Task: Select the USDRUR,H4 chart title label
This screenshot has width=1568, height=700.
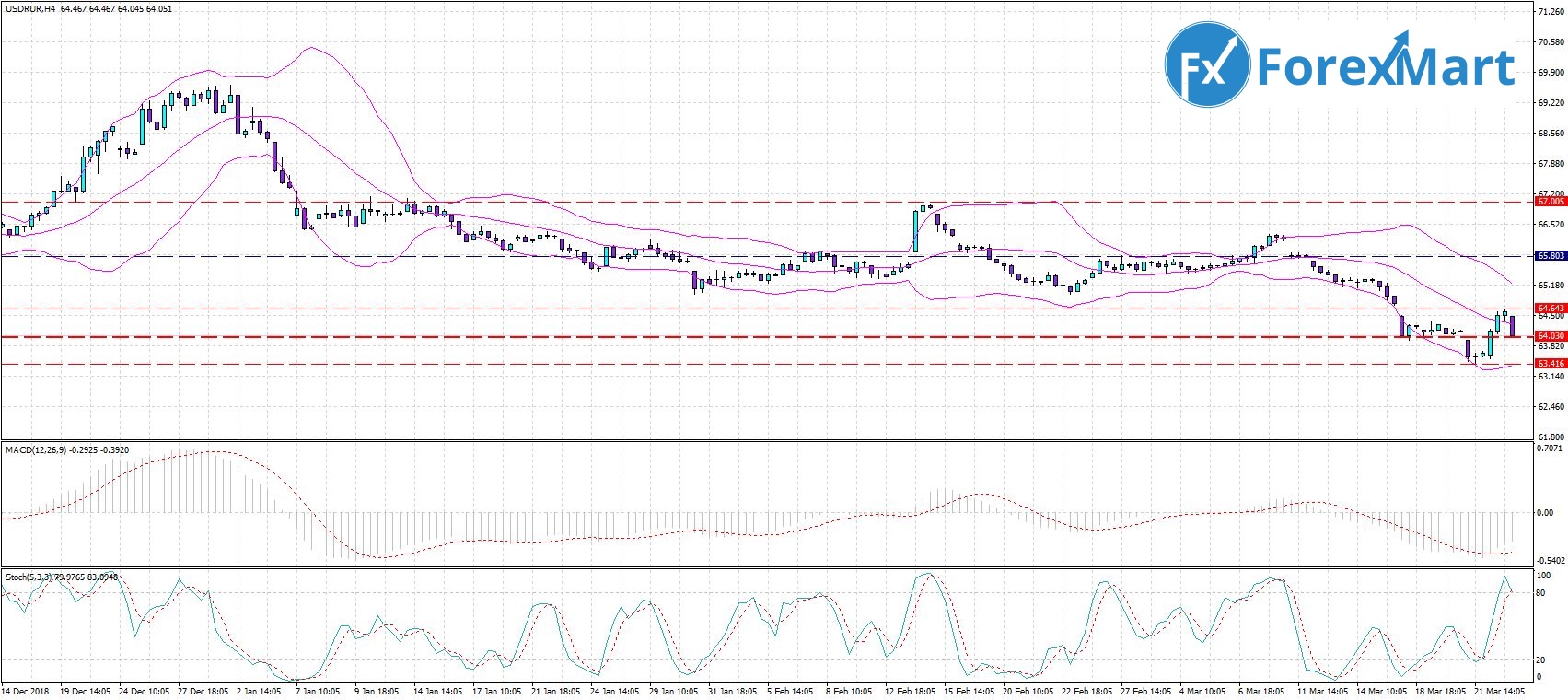Action: (30, 9)
